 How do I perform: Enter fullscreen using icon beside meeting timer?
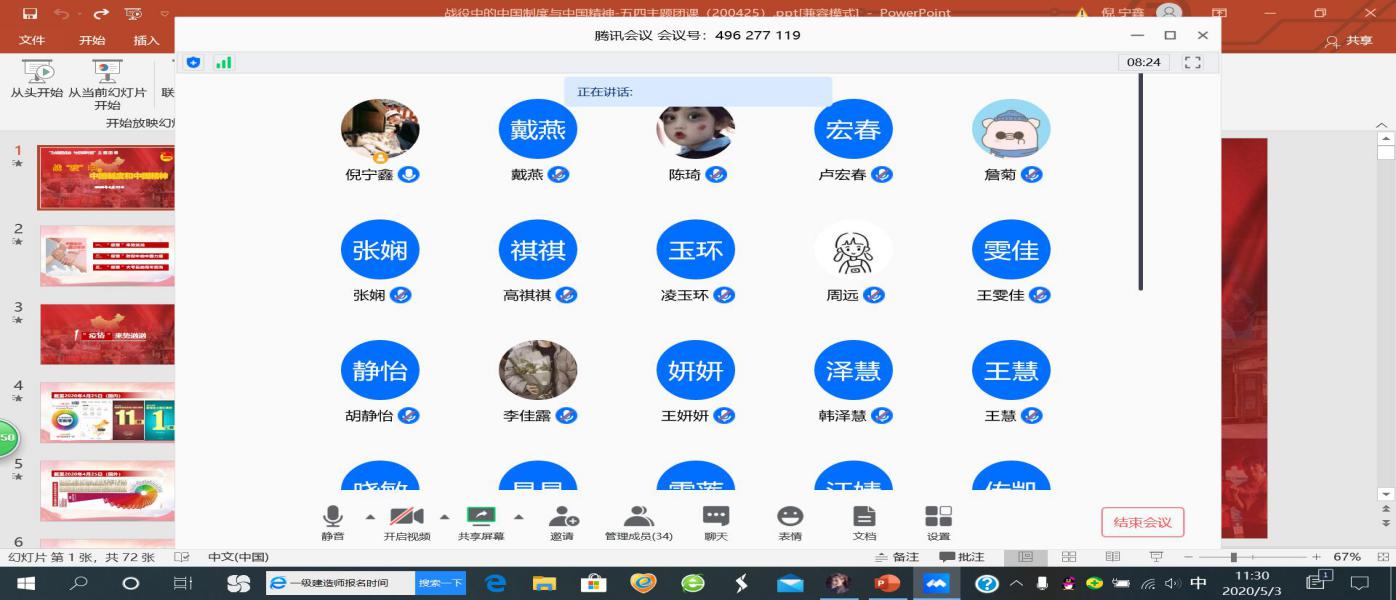coord(1192,62)
